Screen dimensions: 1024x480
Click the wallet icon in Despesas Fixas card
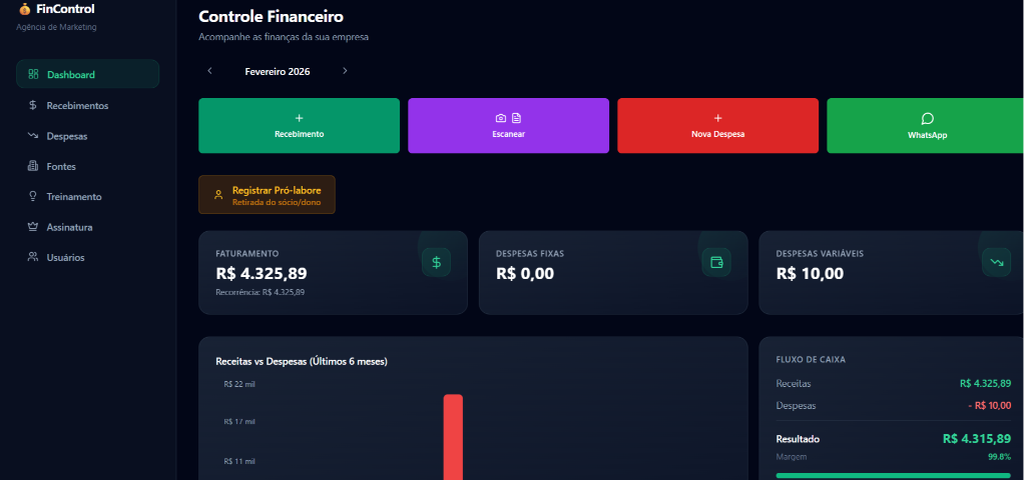click(x=716, y=262)
